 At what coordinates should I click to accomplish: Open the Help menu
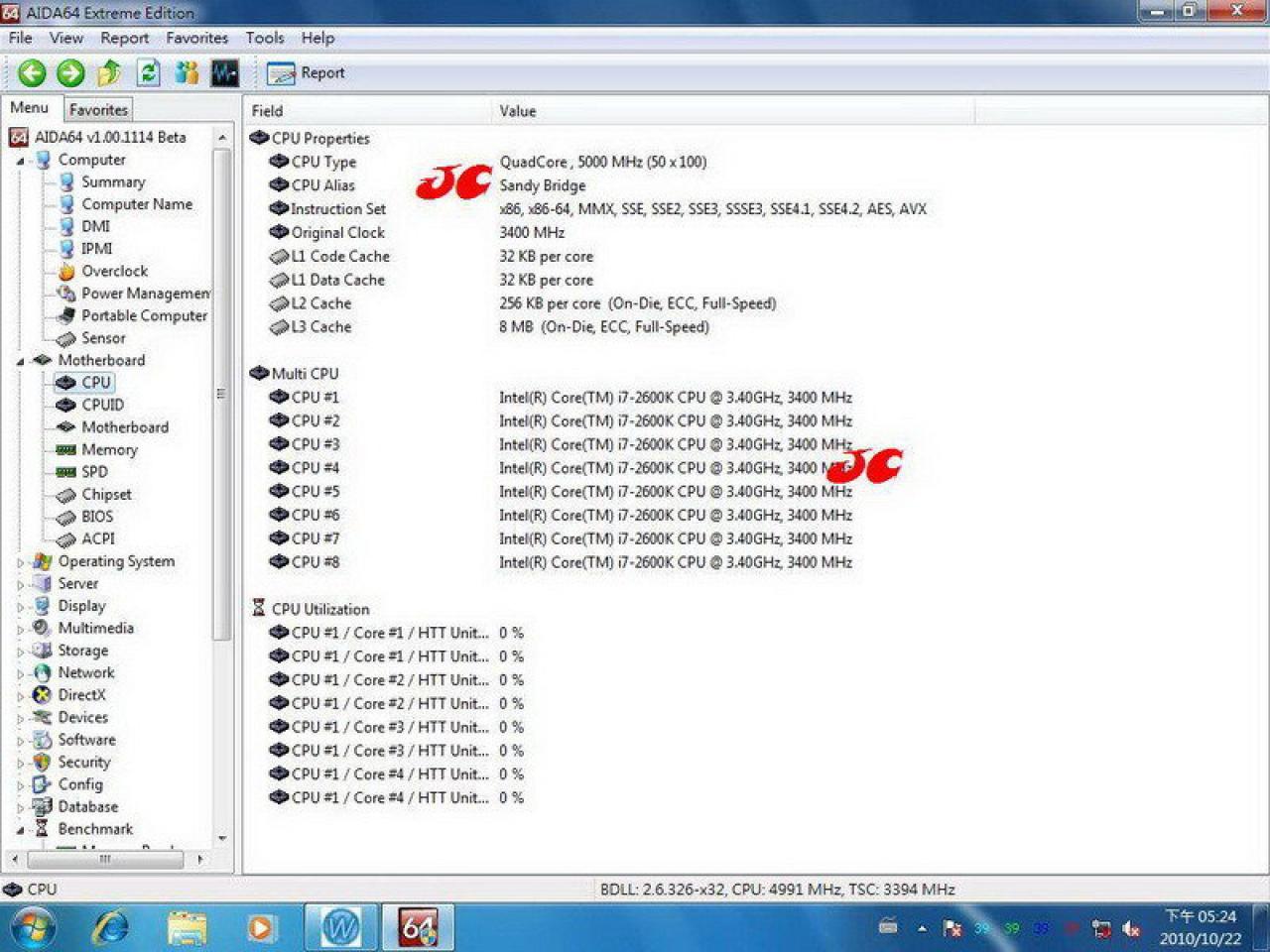coord(317,38)
